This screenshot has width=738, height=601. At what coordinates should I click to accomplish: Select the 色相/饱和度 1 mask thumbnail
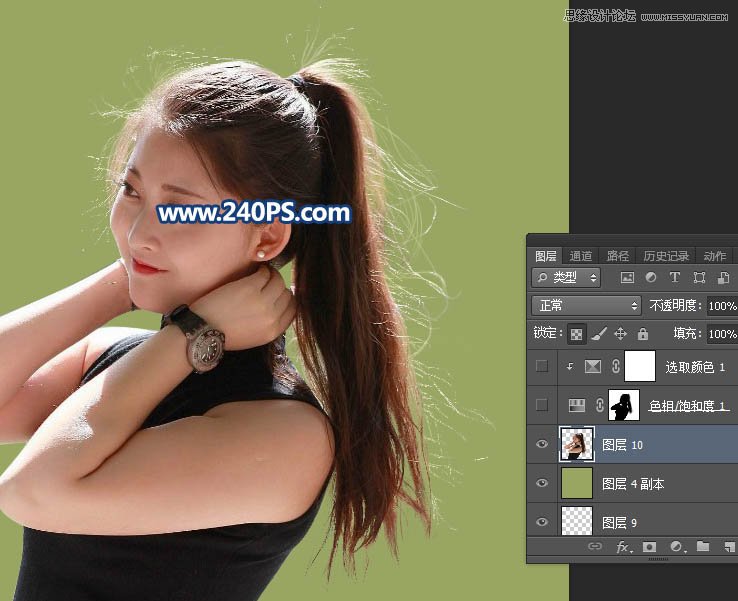pyautogui.click(x=624, y=405)
